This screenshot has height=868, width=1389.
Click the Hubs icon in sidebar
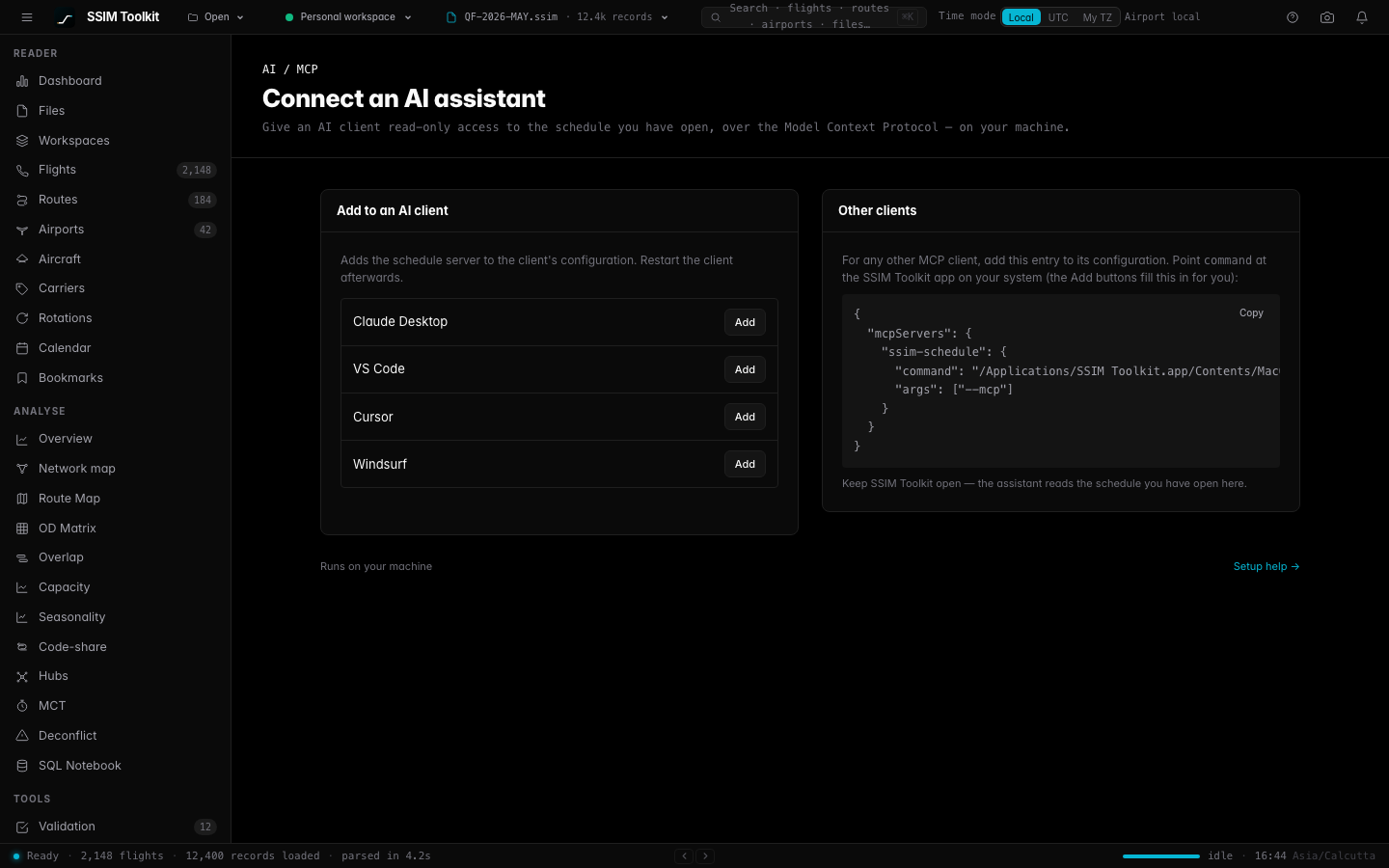(22, 676)
